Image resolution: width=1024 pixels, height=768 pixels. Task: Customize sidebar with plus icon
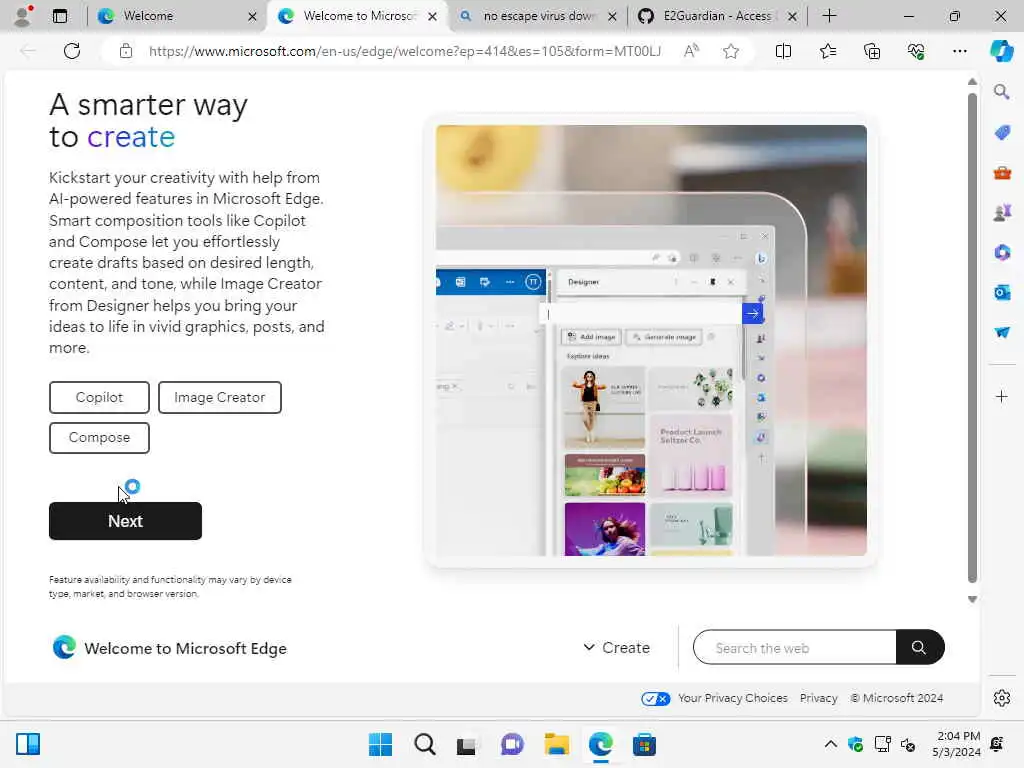tap(1001, 396)
